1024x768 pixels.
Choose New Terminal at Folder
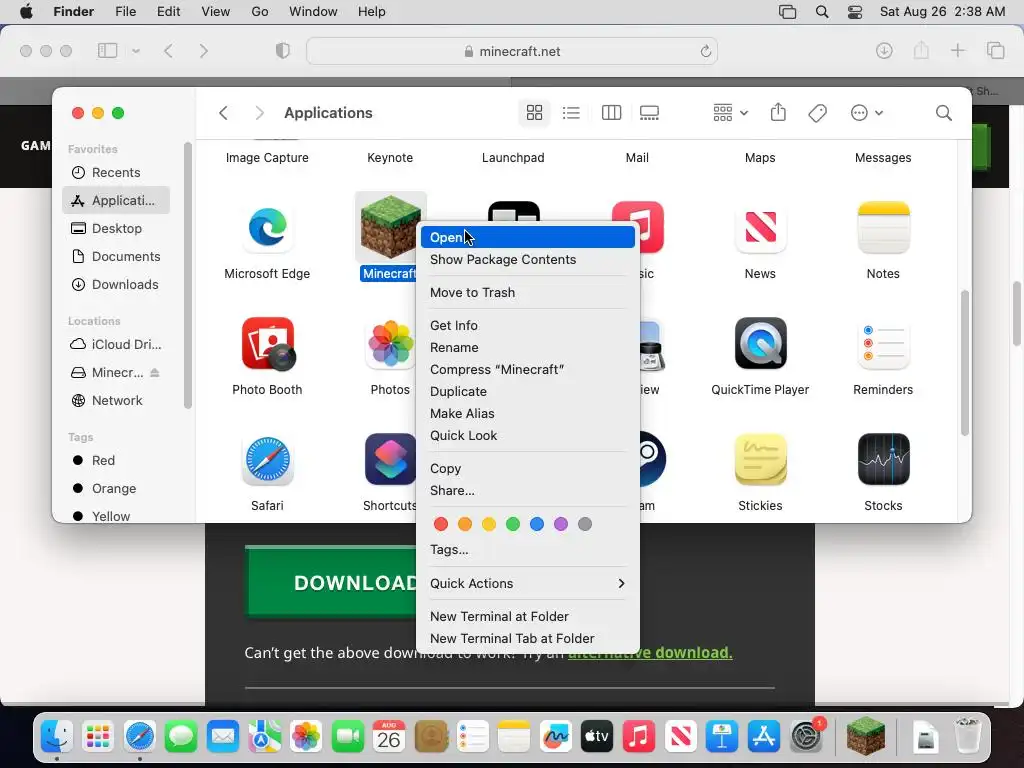click(528, 616)
